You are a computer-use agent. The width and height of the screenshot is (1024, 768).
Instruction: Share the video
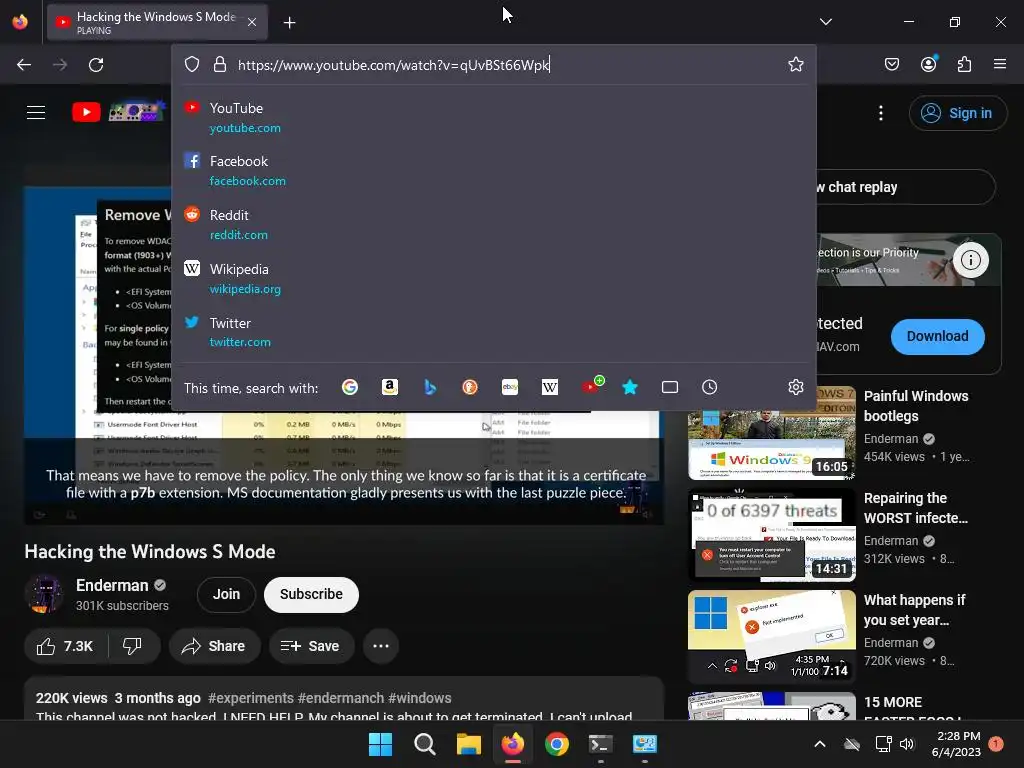[x=214, y=646]
